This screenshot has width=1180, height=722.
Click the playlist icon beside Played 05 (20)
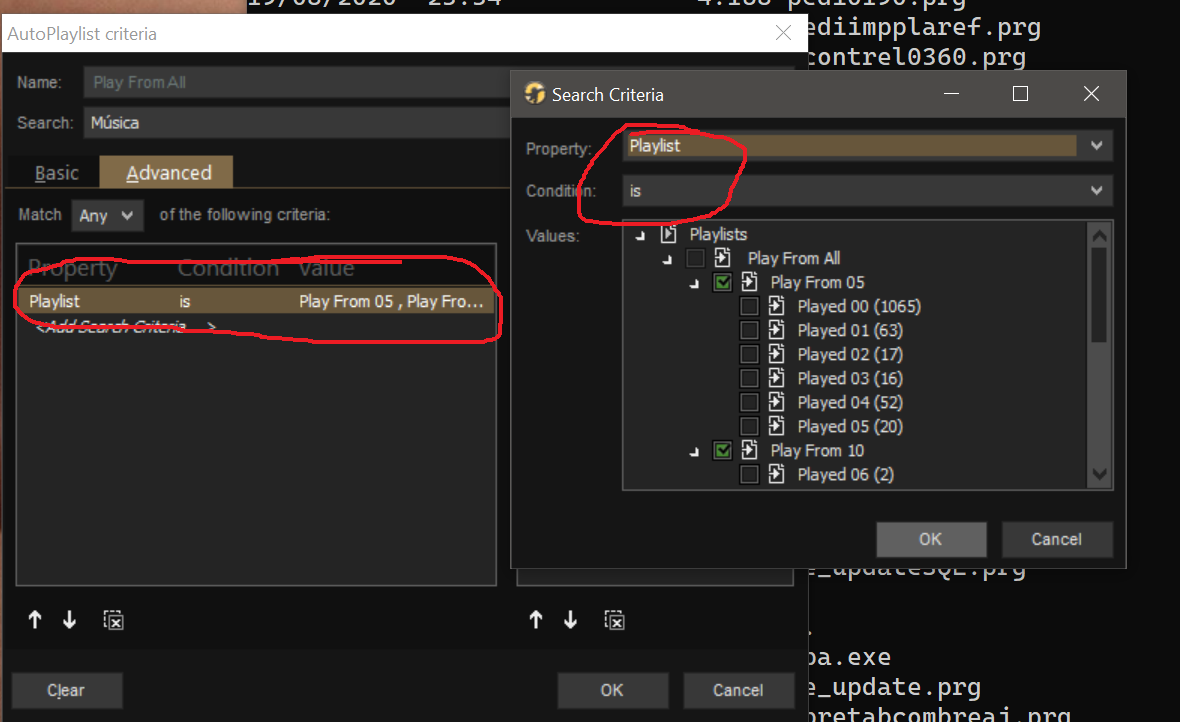pyautogui.click(x=777, y=427)
